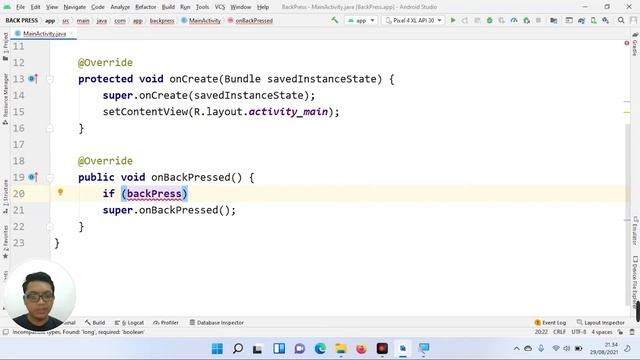This screenshot has width=640, height=360.
Task: Click the CRLF line separator status entry
Action: pos(559,332)
